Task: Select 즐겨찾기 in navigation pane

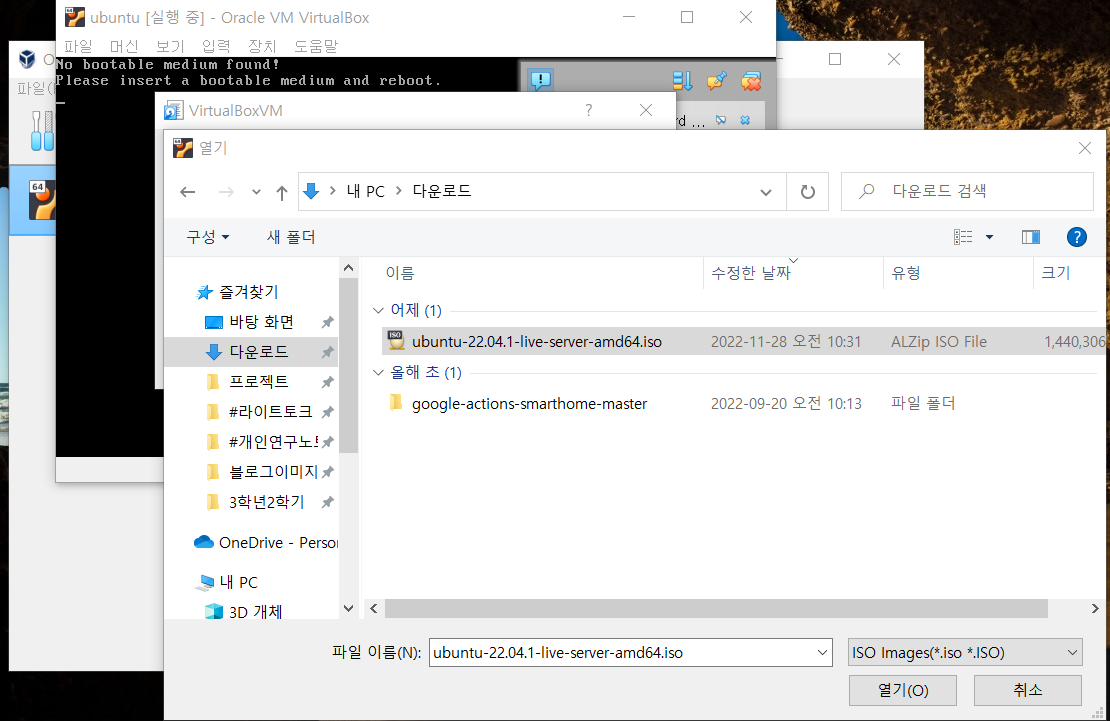Action: (x=248, y=292)
